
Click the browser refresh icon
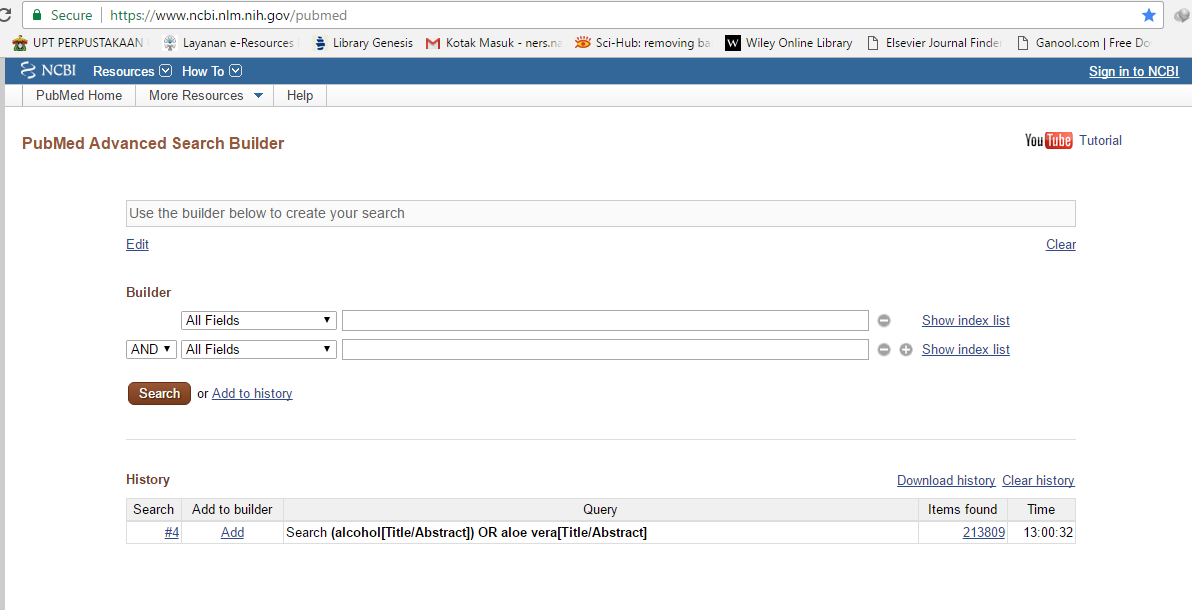pos(10,14)
